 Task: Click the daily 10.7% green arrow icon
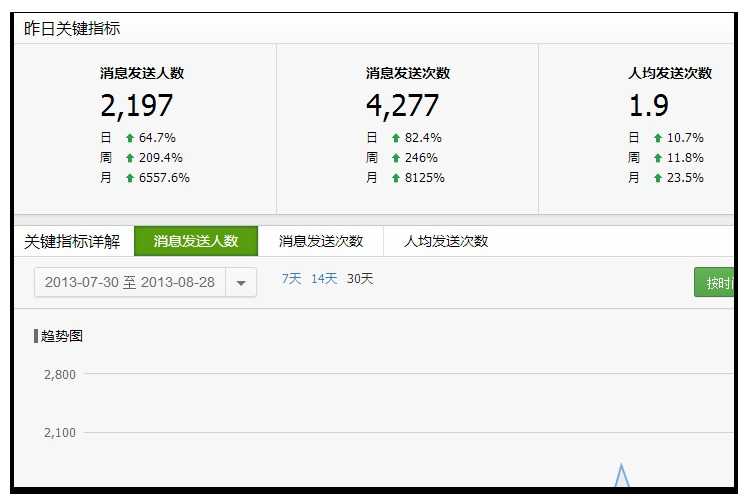coord(658,138)
